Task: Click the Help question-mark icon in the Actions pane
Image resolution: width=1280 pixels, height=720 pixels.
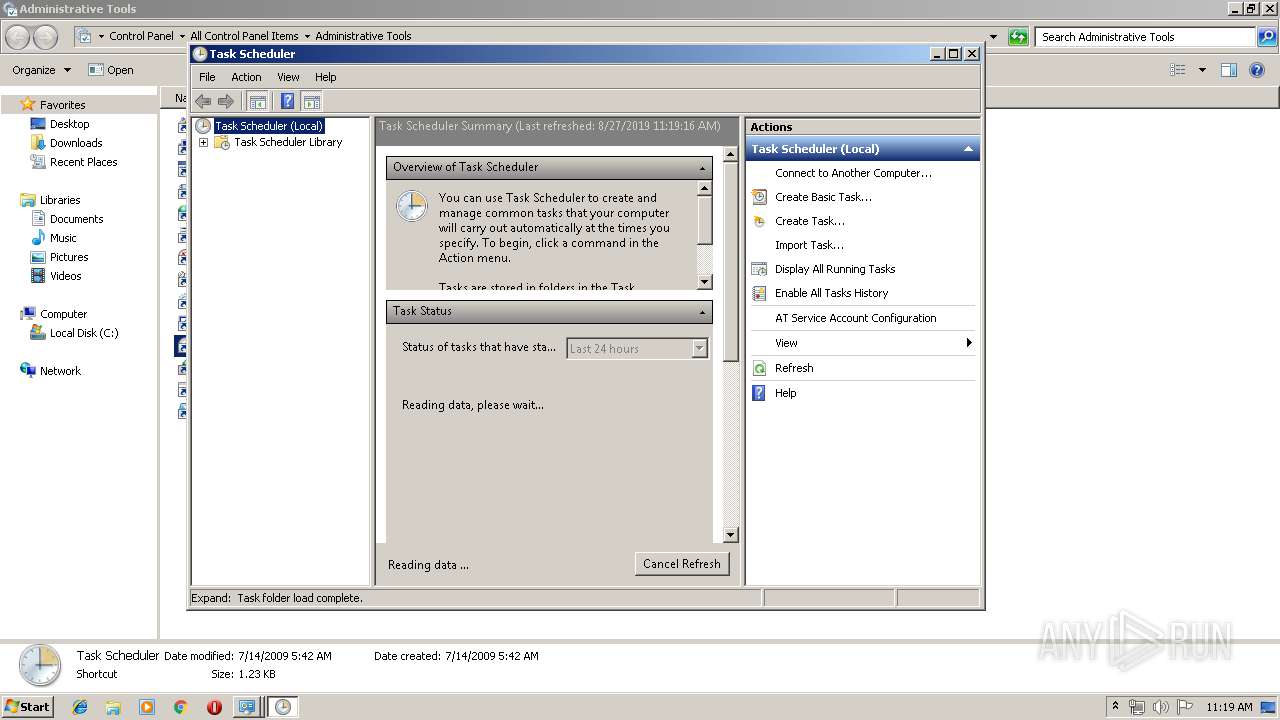Action: (760, 393)
